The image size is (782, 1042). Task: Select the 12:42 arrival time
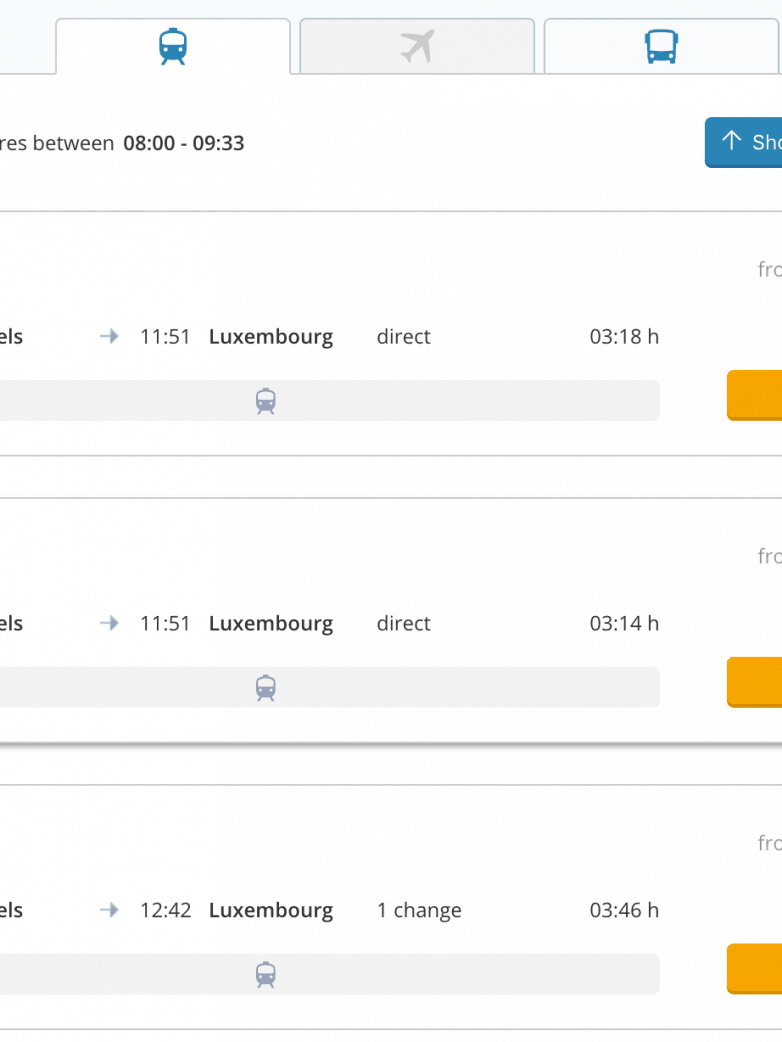tap(165, 911)
